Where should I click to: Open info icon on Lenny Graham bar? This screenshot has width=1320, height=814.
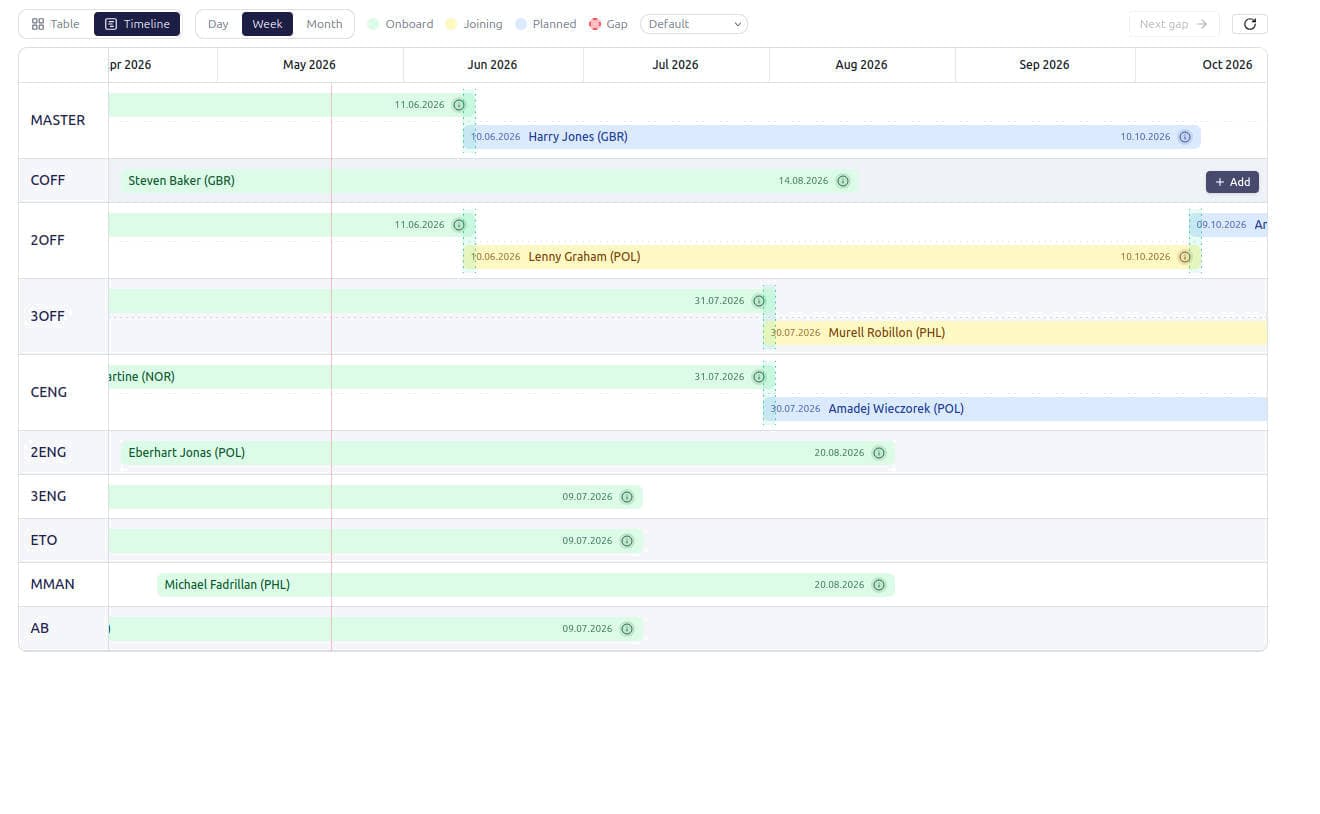tap(1185, 257)
